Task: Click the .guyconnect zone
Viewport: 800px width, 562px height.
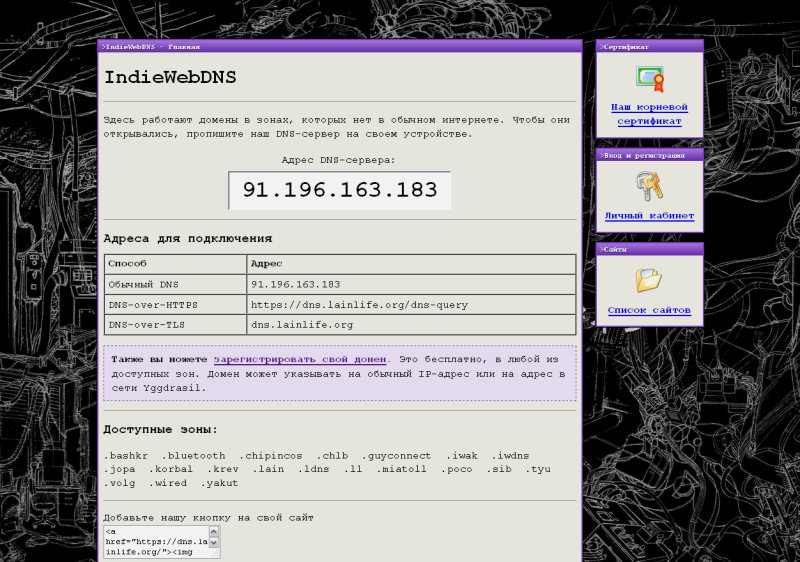Action: click(x=396, y=456)
